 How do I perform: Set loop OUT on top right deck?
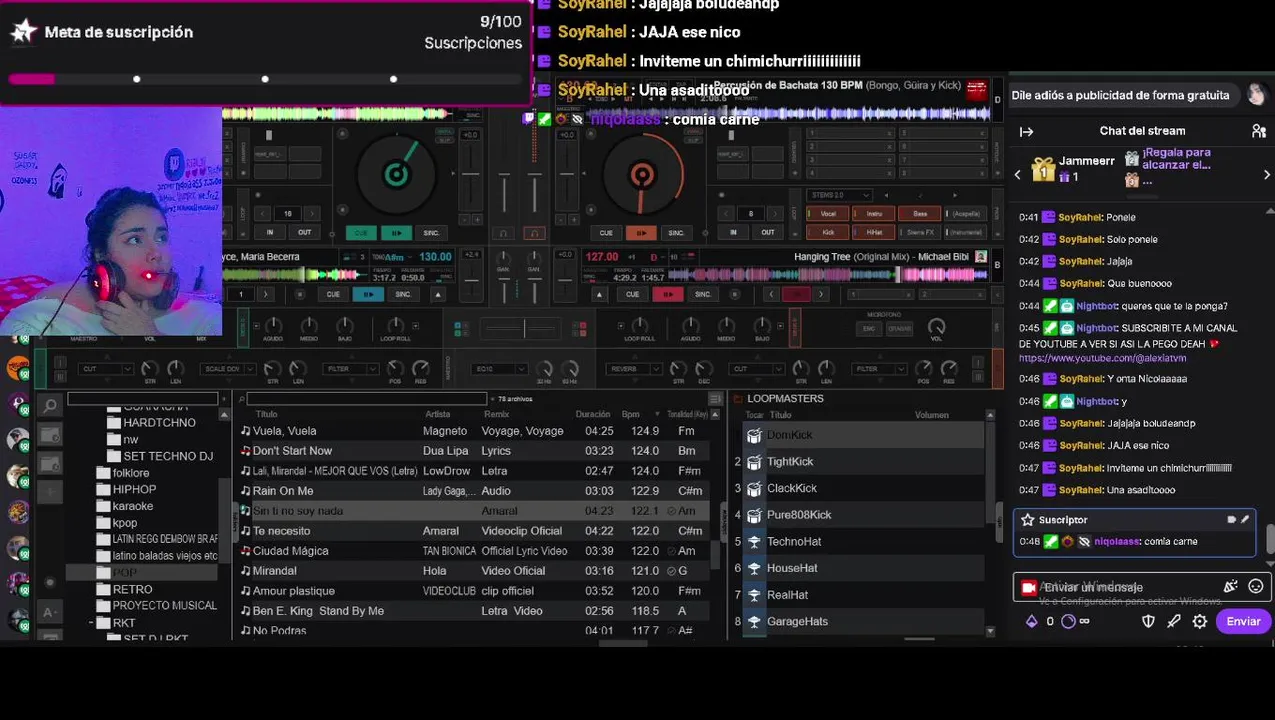click(x=767, y=233)
